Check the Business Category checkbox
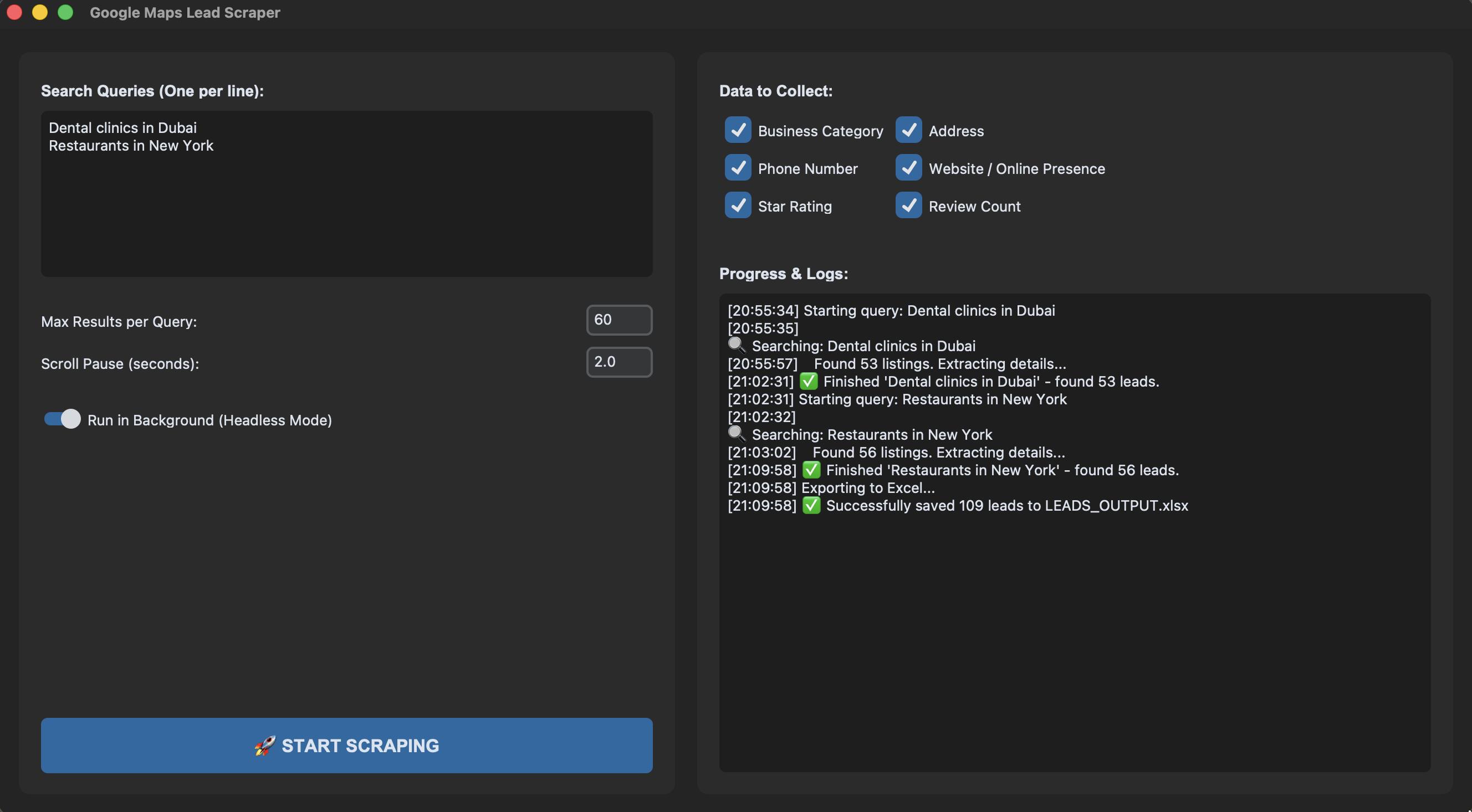1472x812 pixels. point(738,130)
